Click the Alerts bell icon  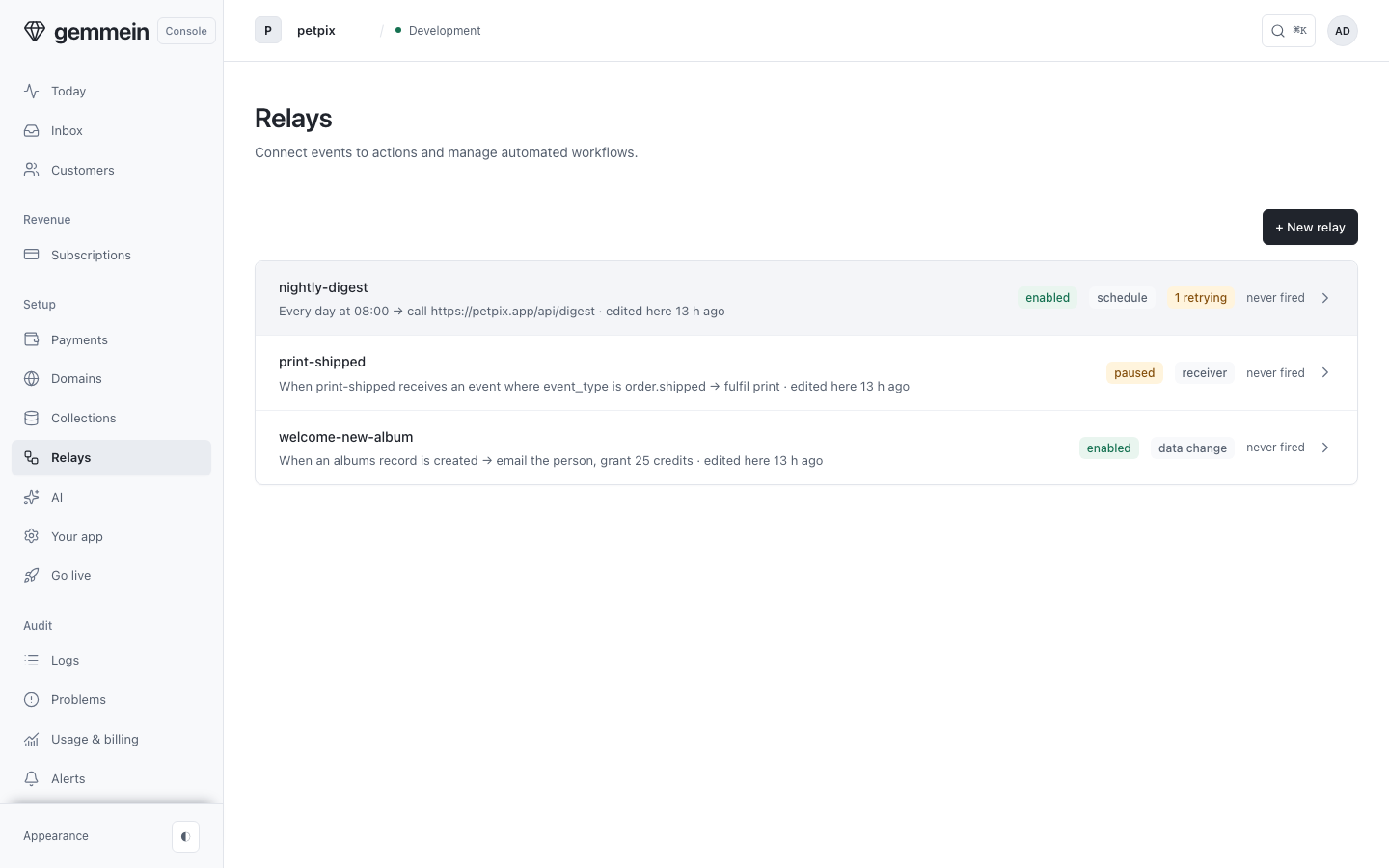click(32, 778)
